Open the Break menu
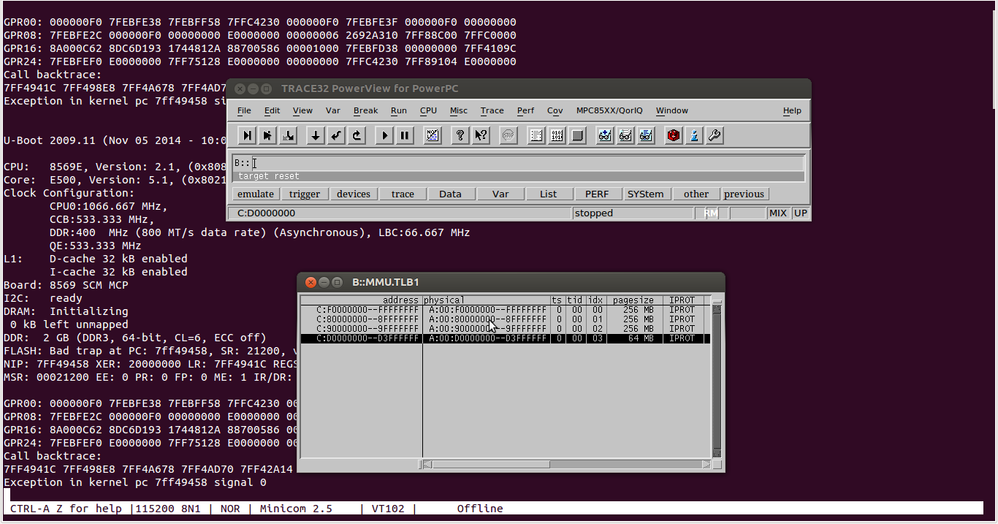Viewport: 998px width, 524px height. [365, 110]
